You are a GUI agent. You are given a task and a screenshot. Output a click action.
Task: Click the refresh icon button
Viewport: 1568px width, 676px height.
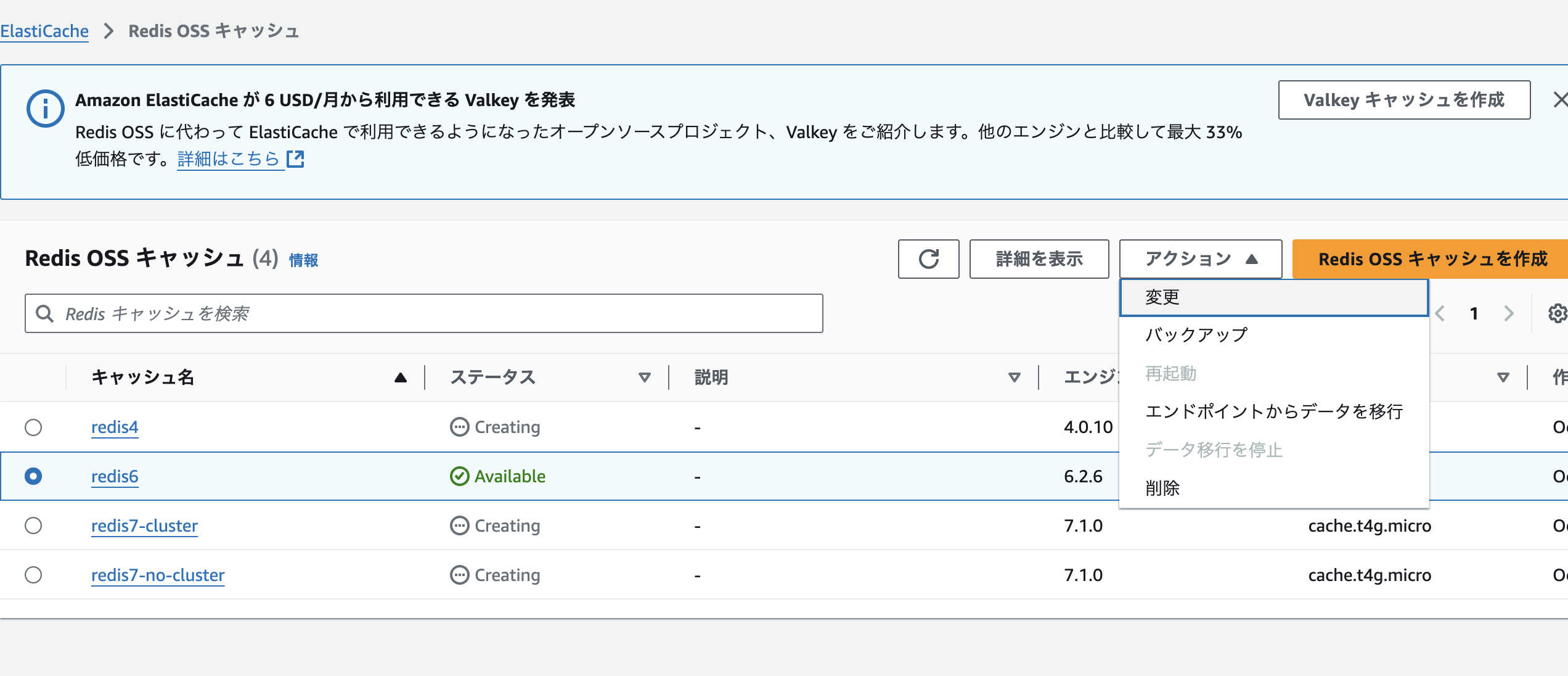(928, 259)
